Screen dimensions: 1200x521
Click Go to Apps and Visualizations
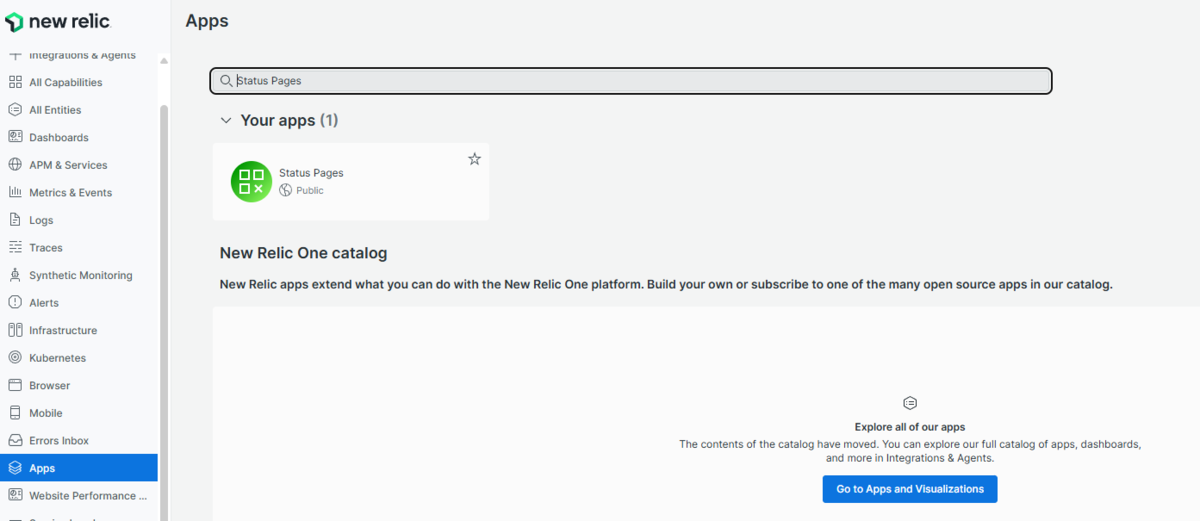click(910, 489)
